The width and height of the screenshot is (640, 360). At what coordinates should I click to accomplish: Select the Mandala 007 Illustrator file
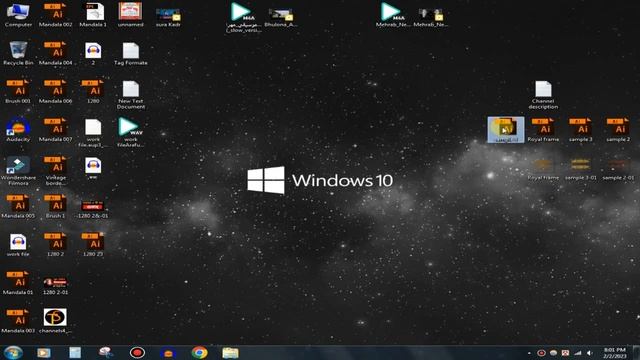point(56,130)
